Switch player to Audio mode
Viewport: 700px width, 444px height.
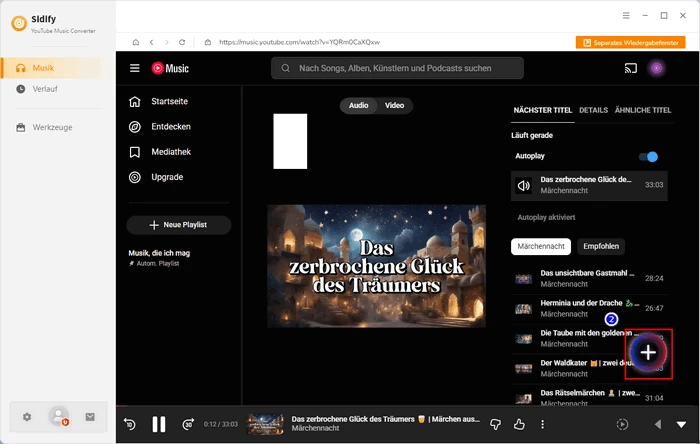(x=358, y=105)
